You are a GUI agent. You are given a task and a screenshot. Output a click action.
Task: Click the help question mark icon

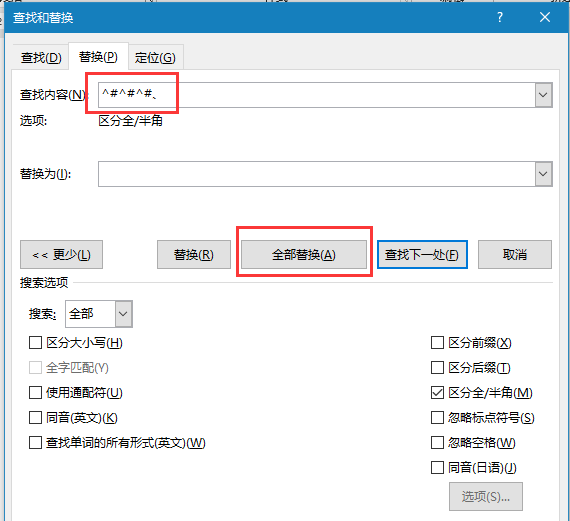[500, 17]
